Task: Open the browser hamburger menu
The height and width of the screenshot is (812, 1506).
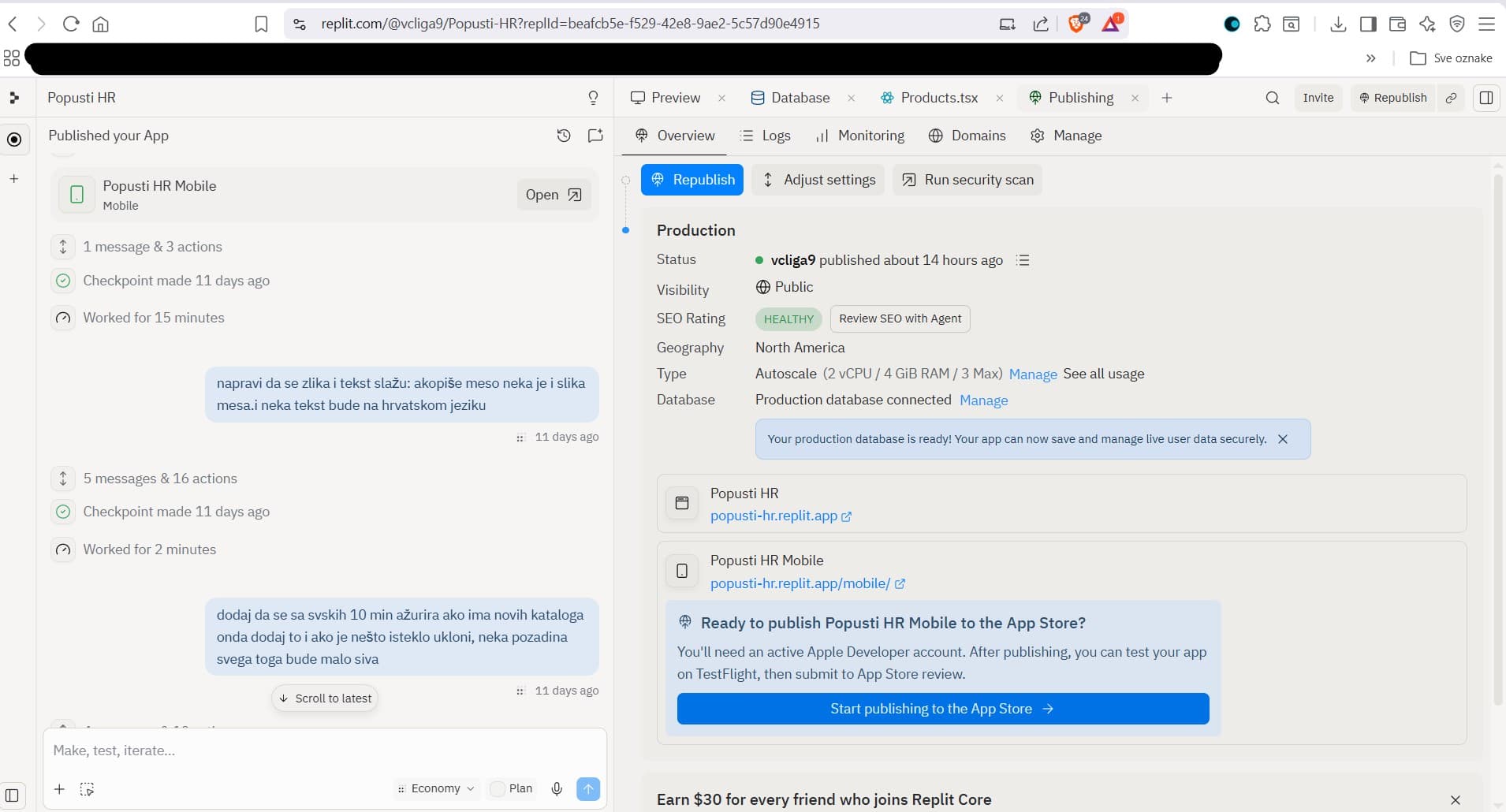Action: pyautogui.click(x=1486, y=24)
